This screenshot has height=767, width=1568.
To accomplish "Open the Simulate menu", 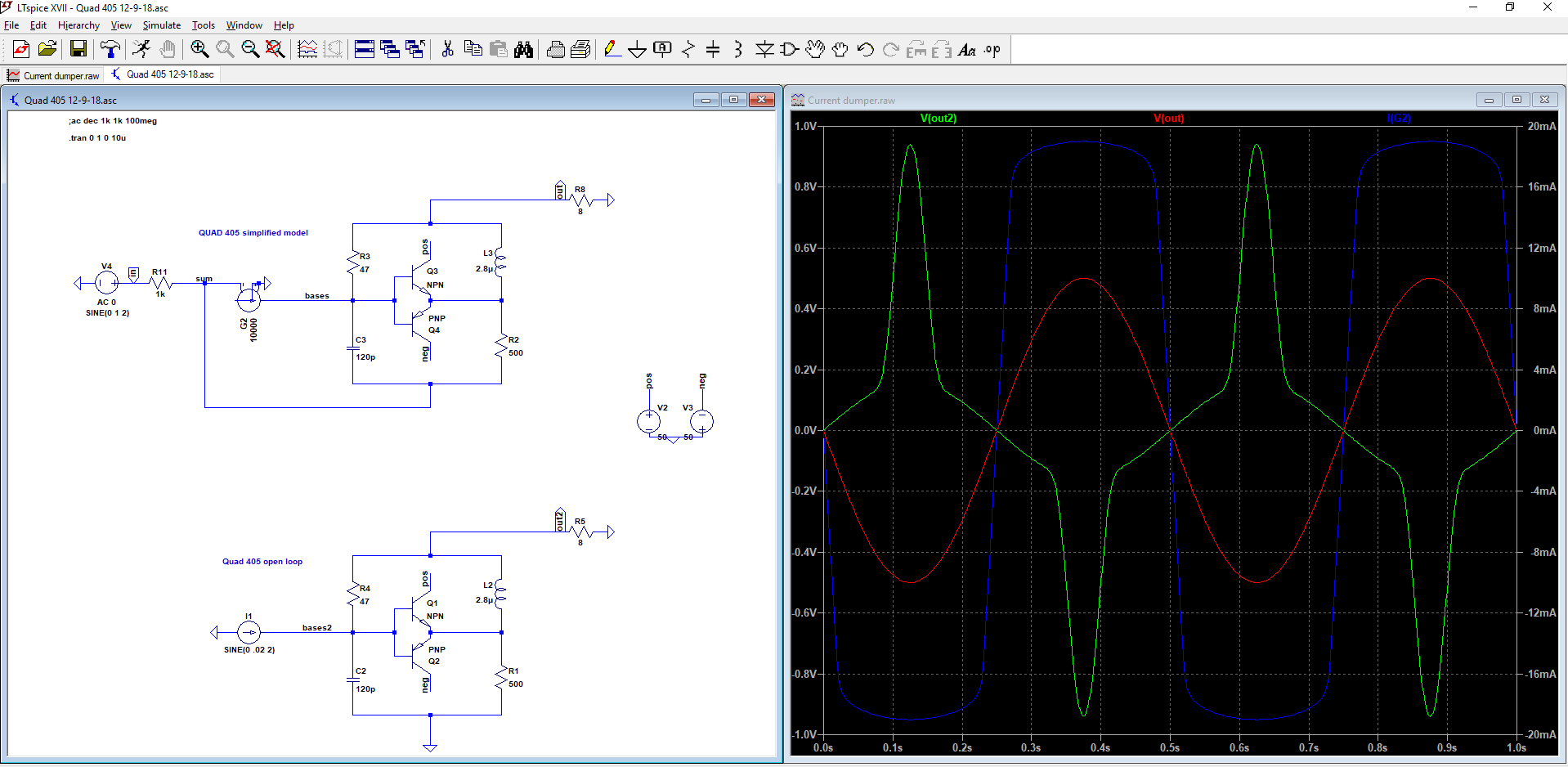I will [x=162, y=25].
